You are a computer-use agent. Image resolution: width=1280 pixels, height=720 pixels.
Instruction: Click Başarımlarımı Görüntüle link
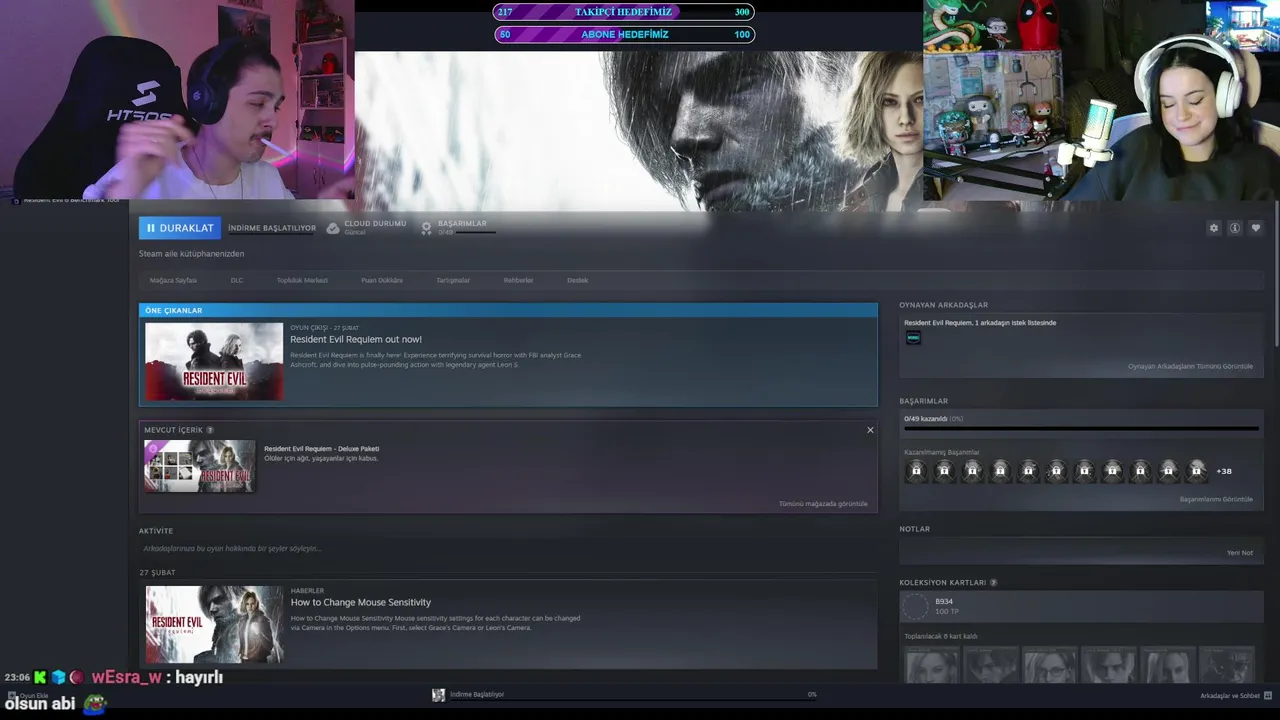1216,499
